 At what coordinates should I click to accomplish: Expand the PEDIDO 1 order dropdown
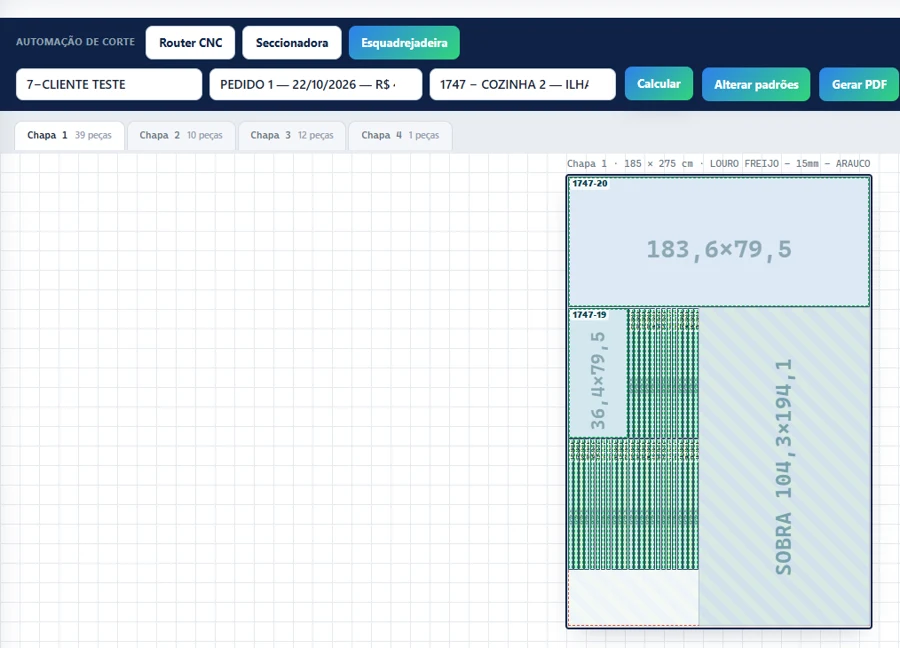(x=316, y=84)
